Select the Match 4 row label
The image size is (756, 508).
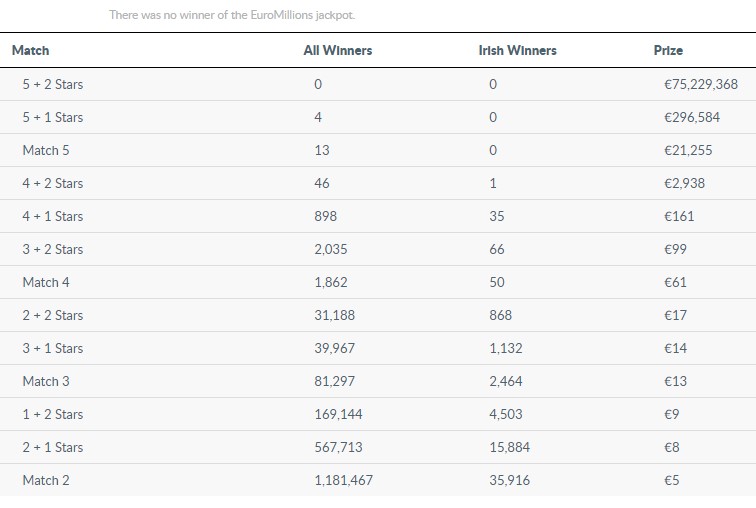point(46,283)
